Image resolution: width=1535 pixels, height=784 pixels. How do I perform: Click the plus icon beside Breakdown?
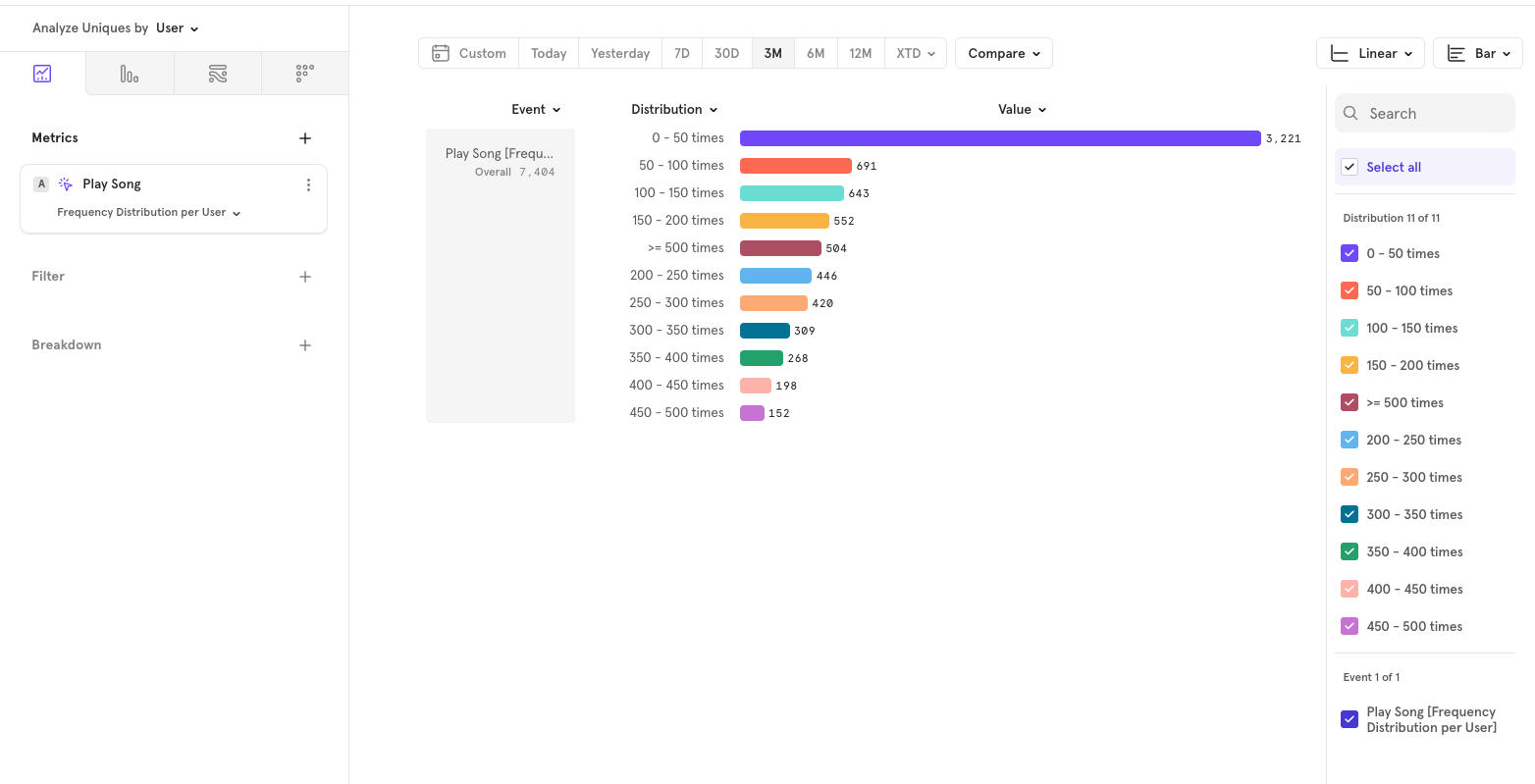click(305, 345)
